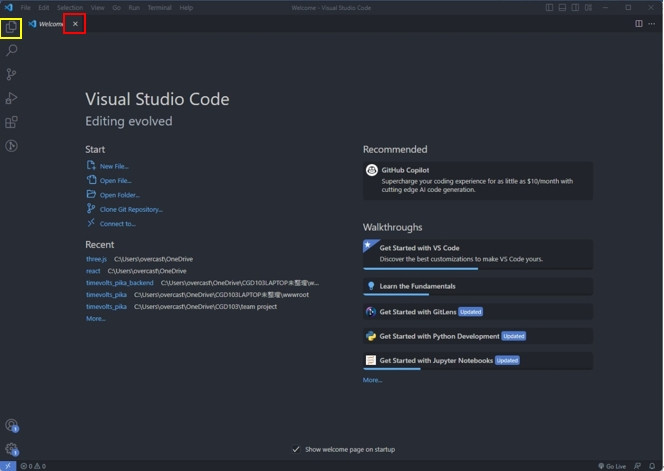Open the GitLens icon in activity bar

(x=12, y=146)
